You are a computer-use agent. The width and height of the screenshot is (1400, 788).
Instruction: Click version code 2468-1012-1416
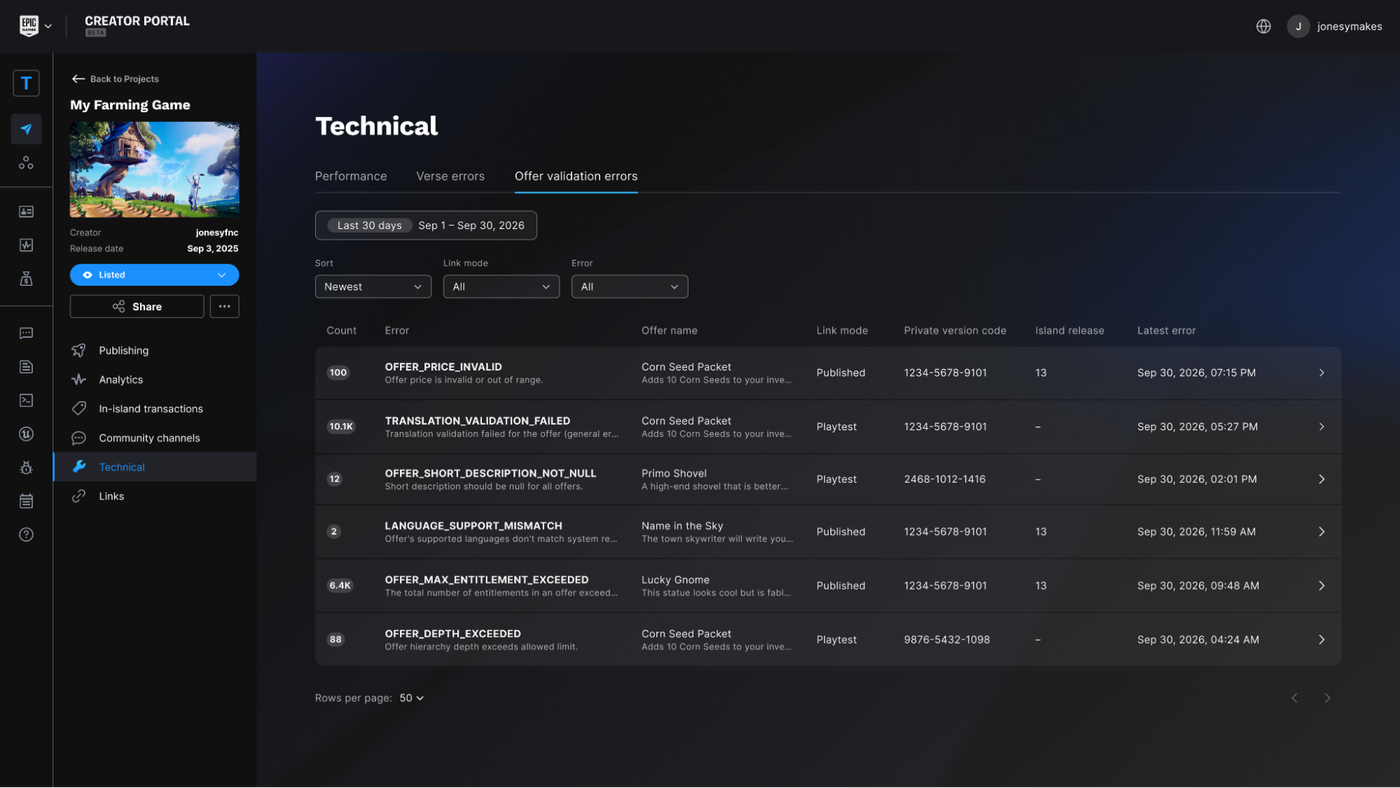point(945,479)
